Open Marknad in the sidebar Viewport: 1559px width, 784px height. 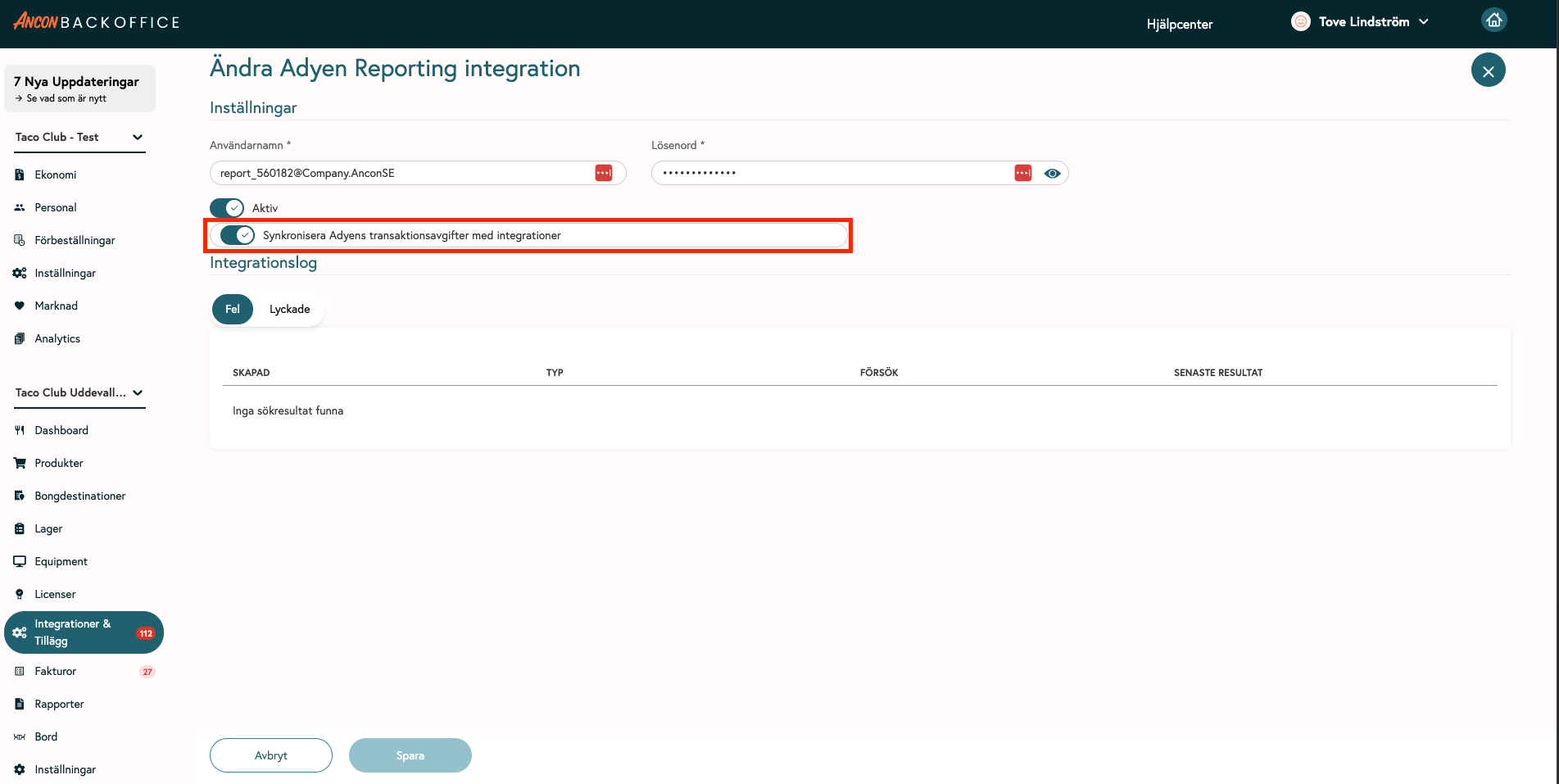tap(57, 306)
